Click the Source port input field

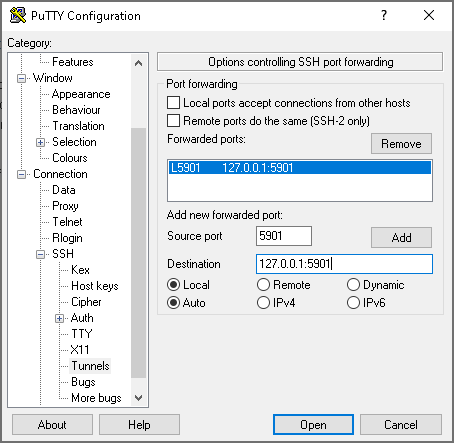coord(284,236)
